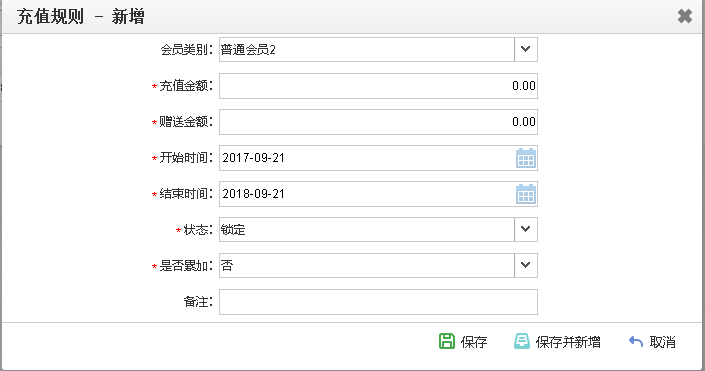Click the blue undo arrow cancel icon
The width and height of the screenshot is (705, 371).
pyautogui.click(x=636, y=341)
